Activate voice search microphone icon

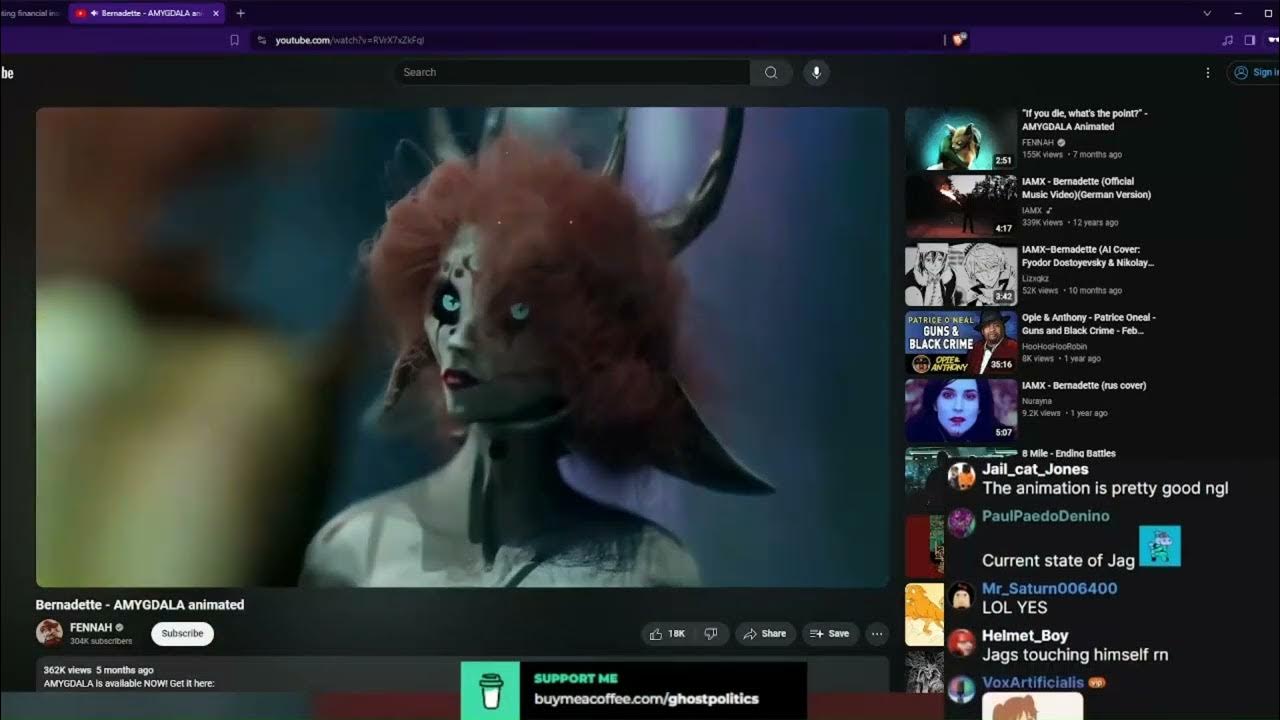[x=816, y=72]
